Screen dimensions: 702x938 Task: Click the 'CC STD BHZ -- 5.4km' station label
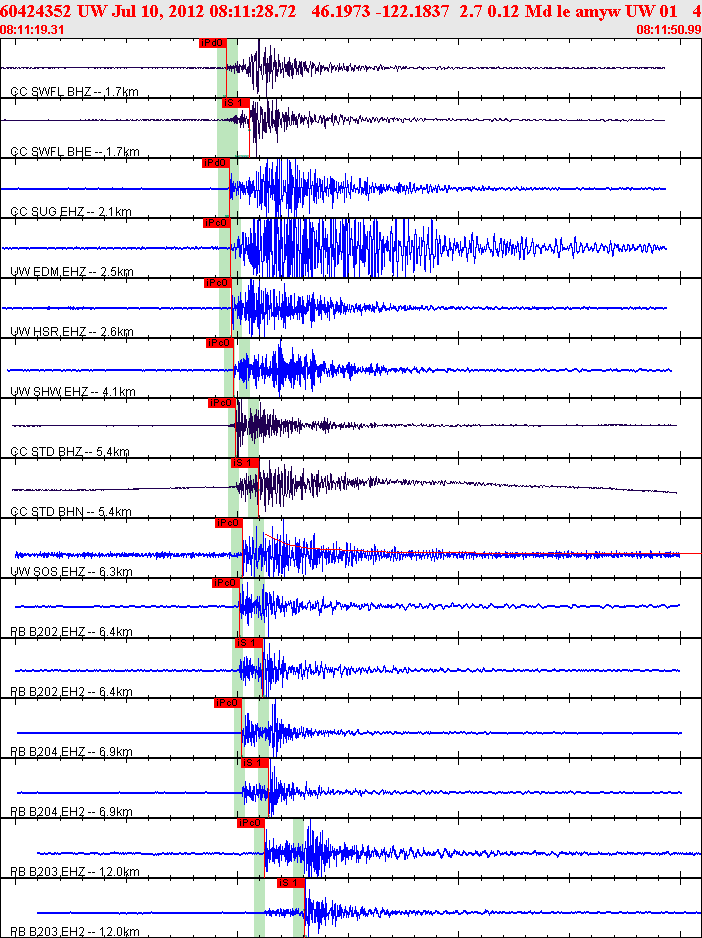point(70,452)
